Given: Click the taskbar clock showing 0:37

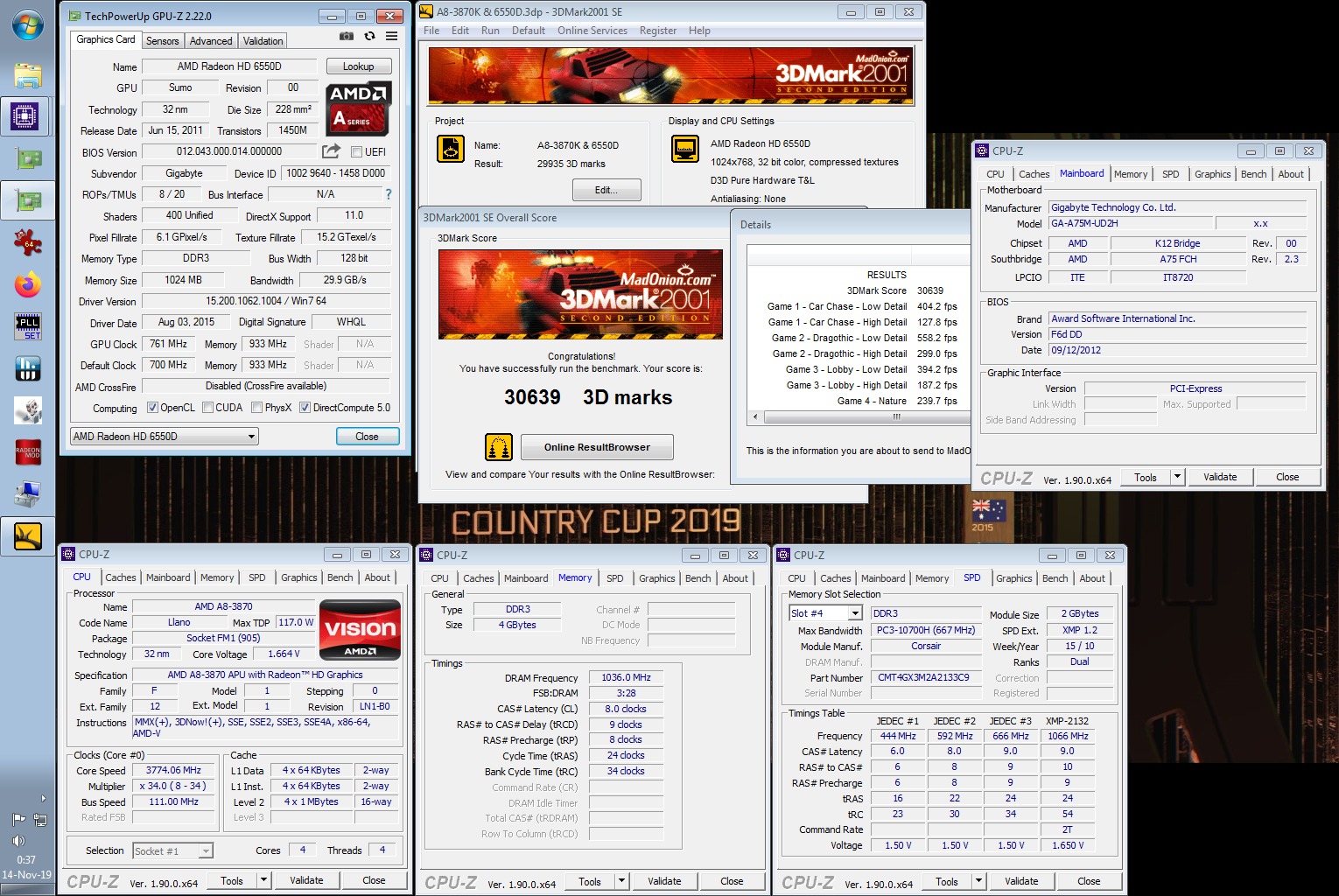Looking at the screenshot, I should pyautogui.click(x=26, y=860).
